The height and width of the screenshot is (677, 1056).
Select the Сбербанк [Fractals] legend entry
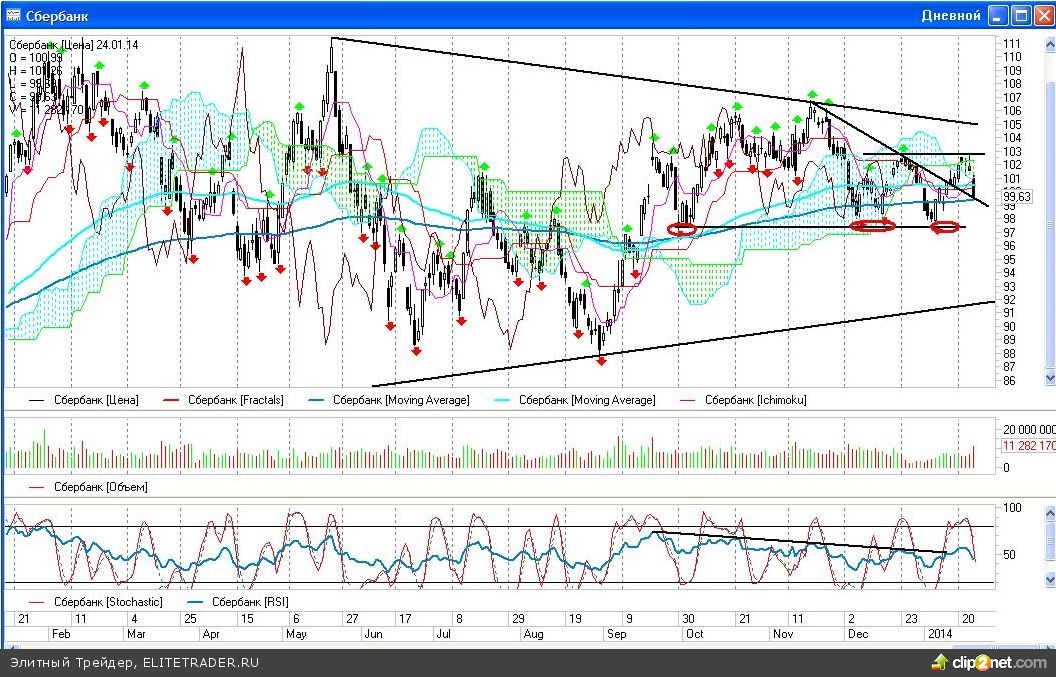(223, 400)
